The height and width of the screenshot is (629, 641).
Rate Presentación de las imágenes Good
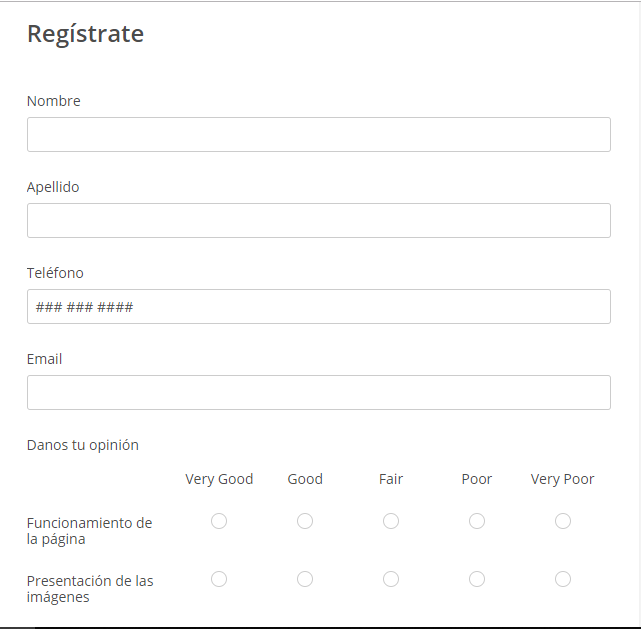pos(305,579)
